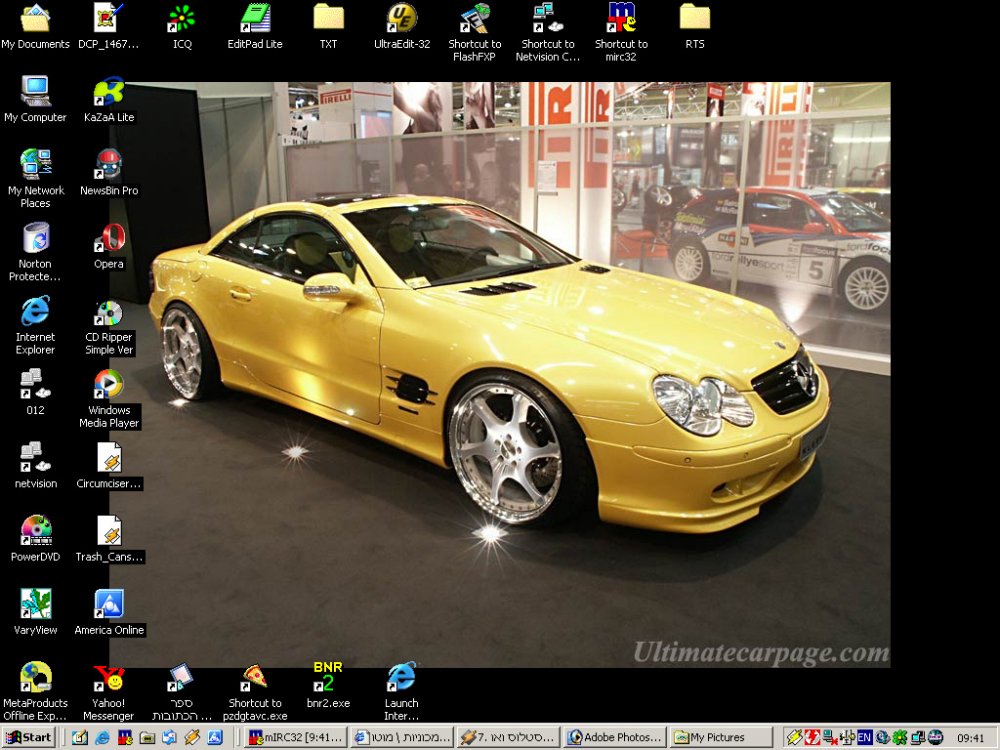
Task: Click the Outlook Express Quick Launch icon
Action: pos(170,738)
